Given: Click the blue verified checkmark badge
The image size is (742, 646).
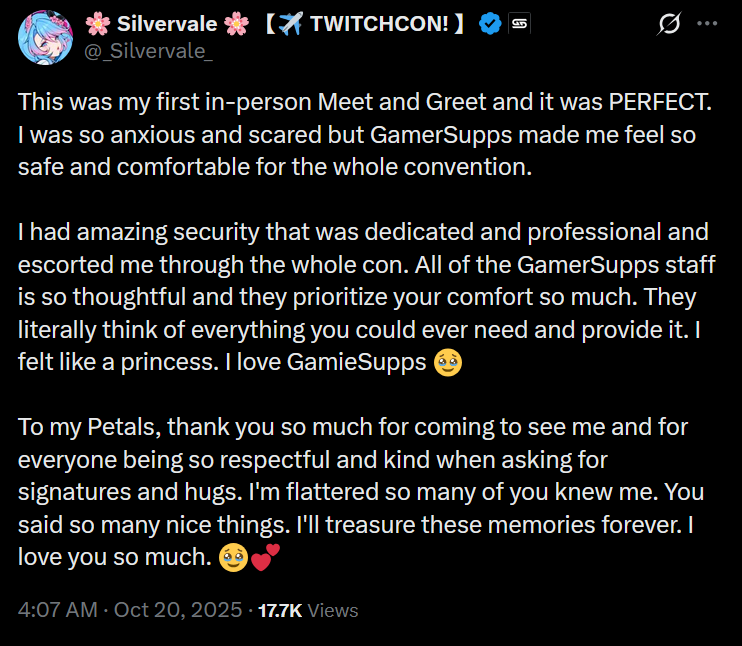Looking at the screenshot, I should click(x=490, y=26).
